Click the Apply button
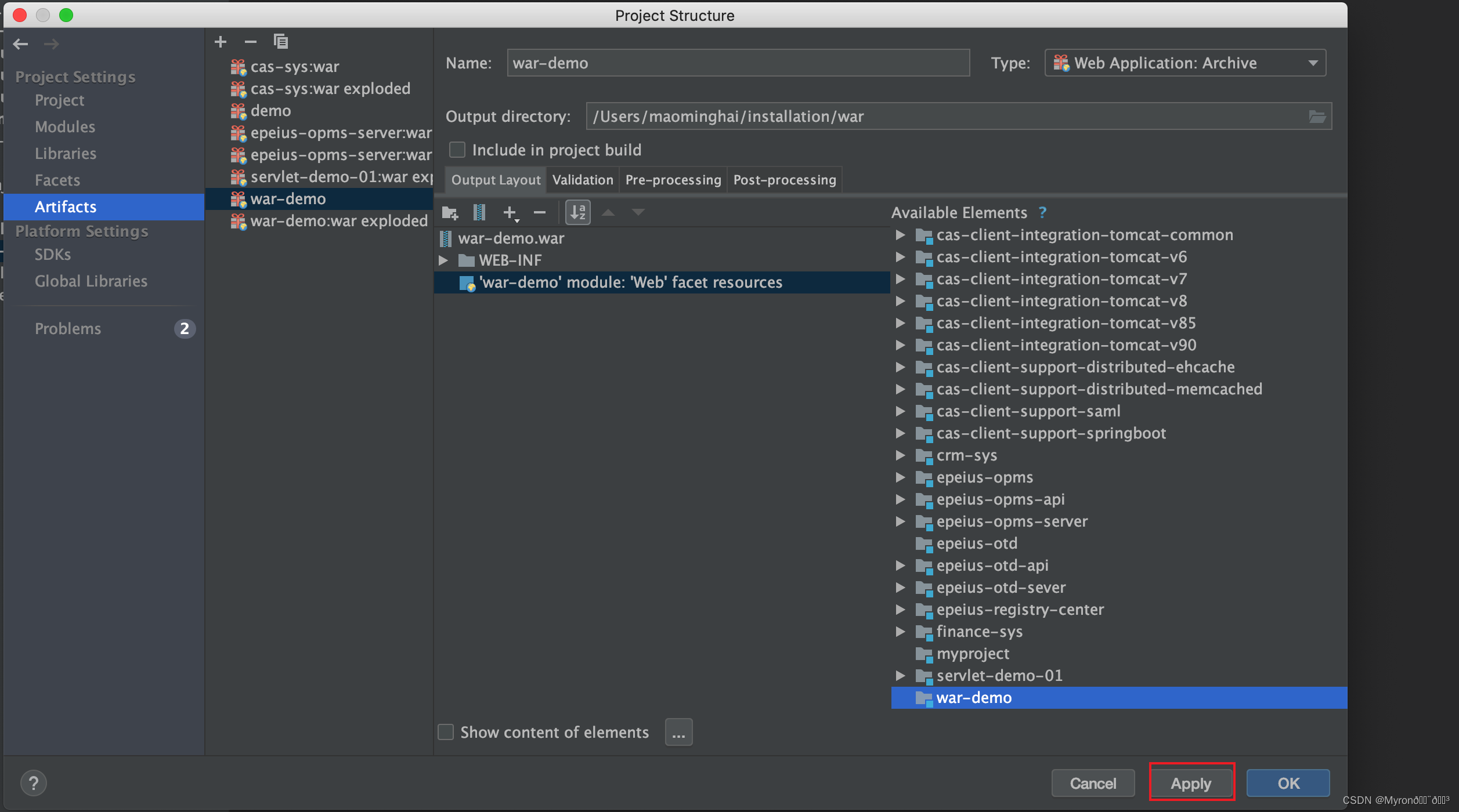 pos(1191,784)
